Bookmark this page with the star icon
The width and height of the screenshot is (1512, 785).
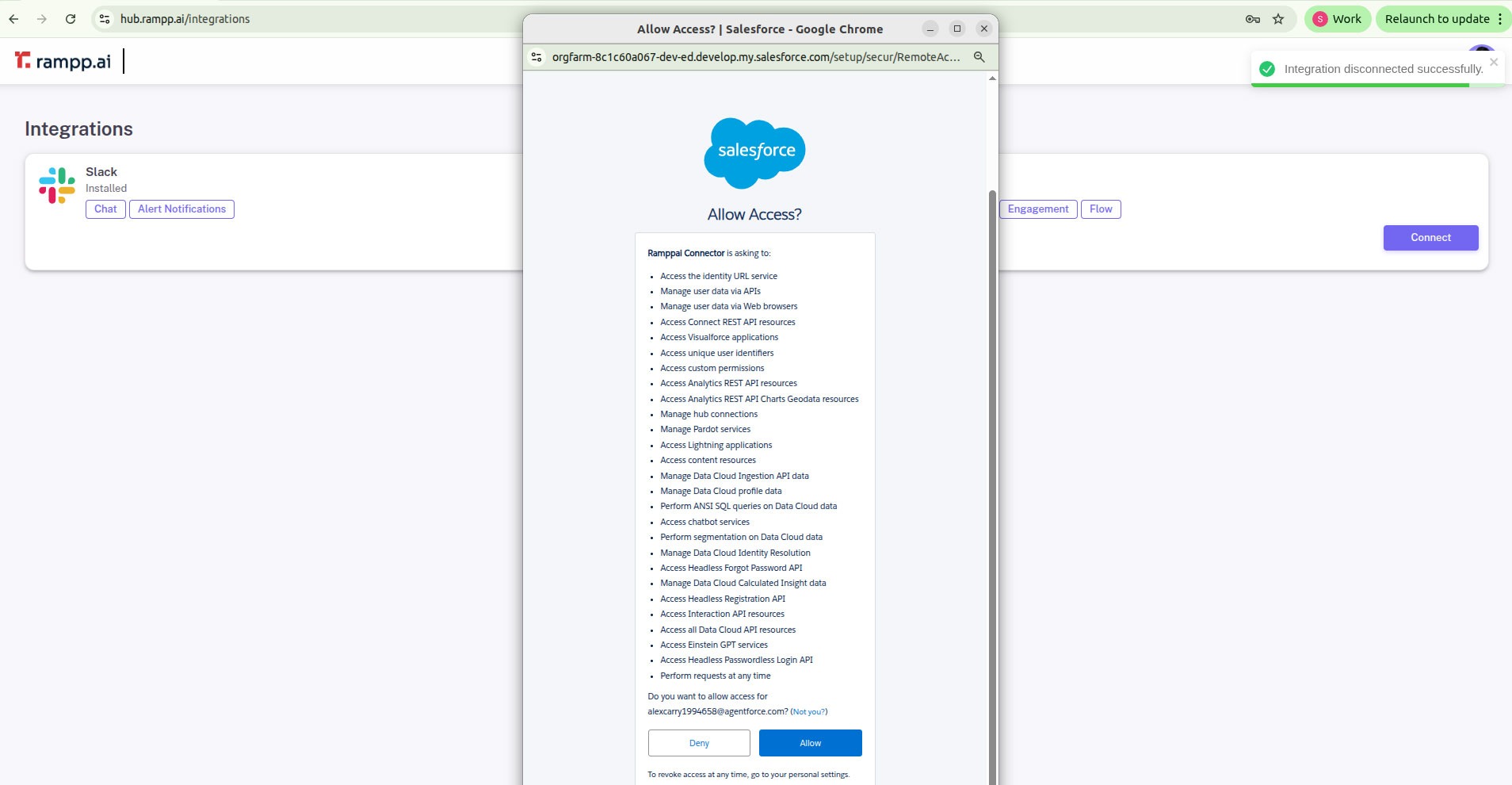[x=1278, y=19]
